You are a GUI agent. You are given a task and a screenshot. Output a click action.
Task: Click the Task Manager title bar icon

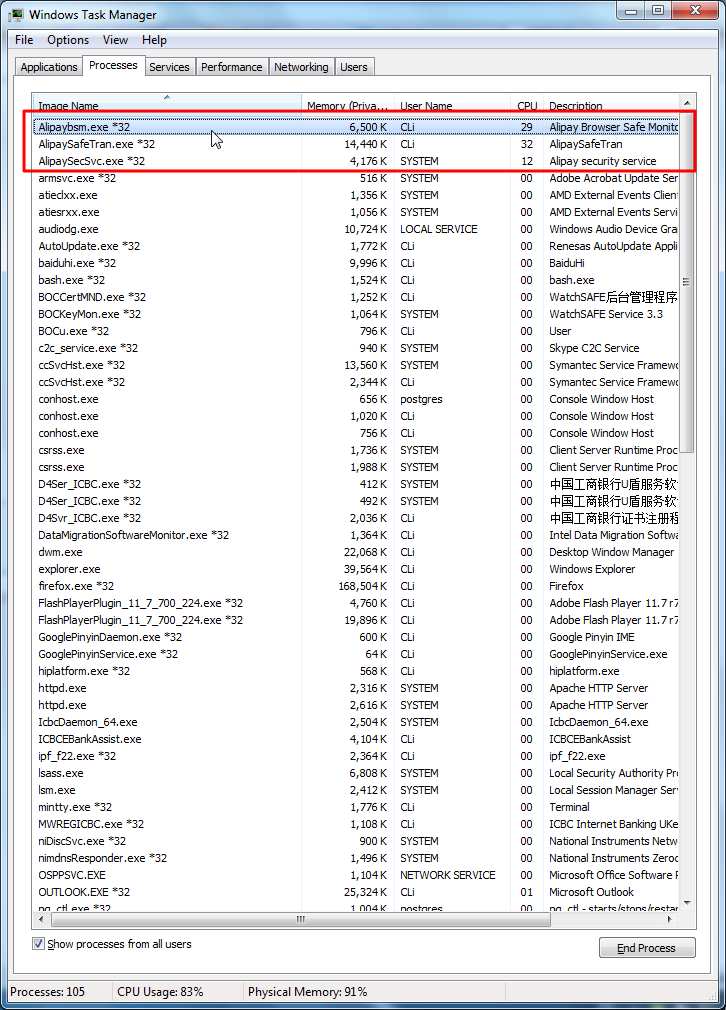click(17, 14)
